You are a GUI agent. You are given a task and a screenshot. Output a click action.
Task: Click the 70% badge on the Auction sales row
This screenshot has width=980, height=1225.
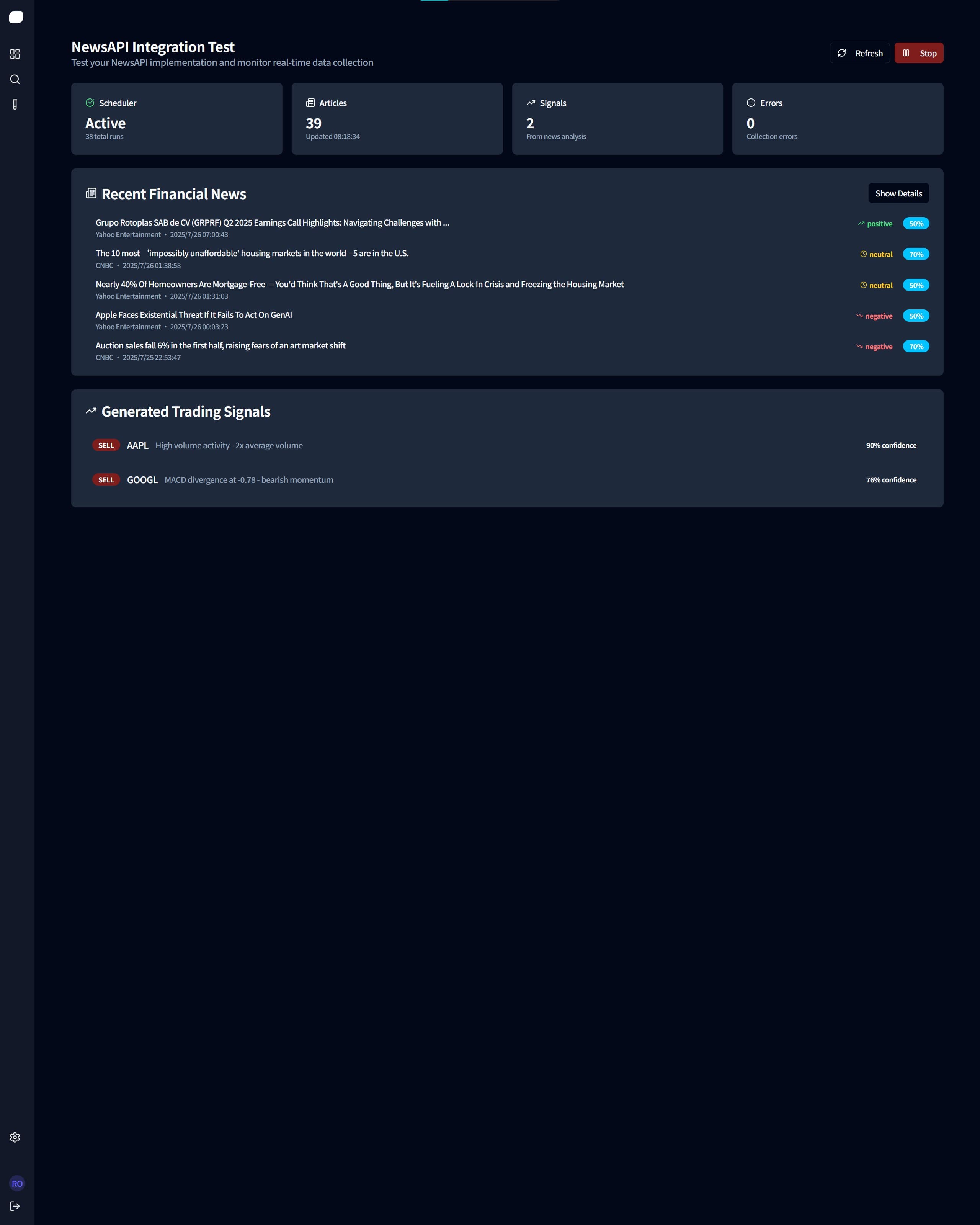click(x=916, y=347)
